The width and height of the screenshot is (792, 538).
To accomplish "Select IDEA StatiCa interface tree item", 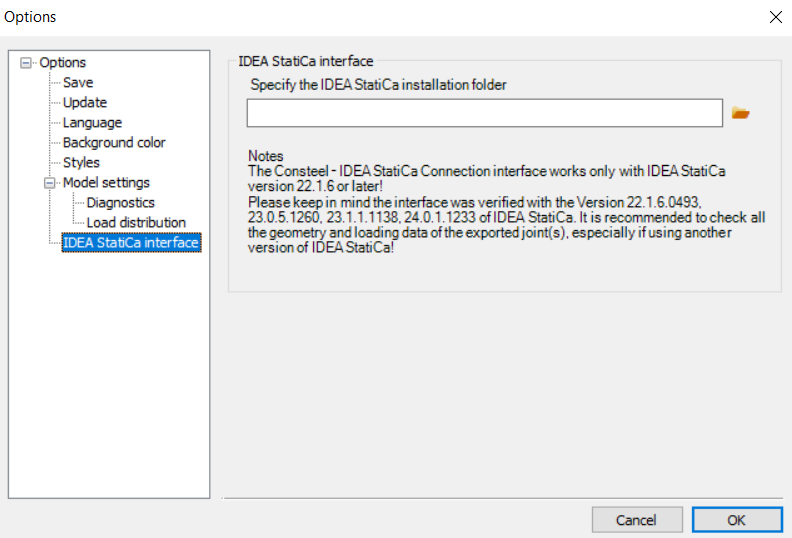I will click(x=131, y=242).
